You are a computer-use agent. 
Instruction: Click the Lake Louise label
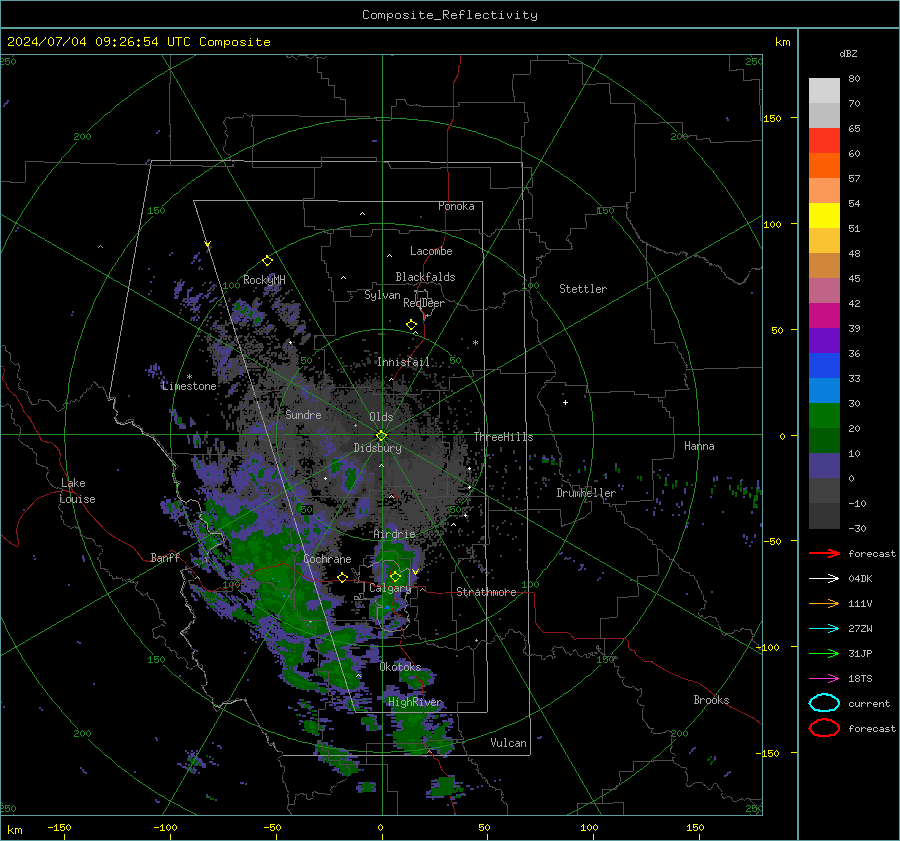(x=77, y=491)
